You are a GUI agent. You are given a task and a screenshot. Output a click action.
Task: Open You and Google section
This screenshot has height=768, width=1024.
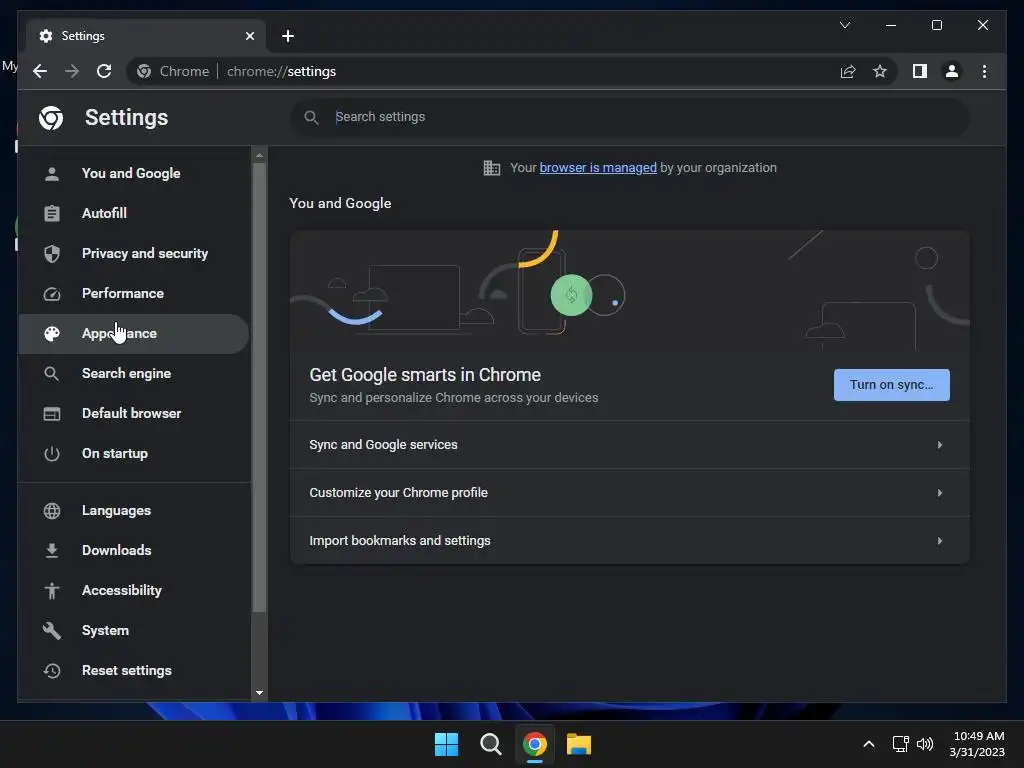(134, 173)
